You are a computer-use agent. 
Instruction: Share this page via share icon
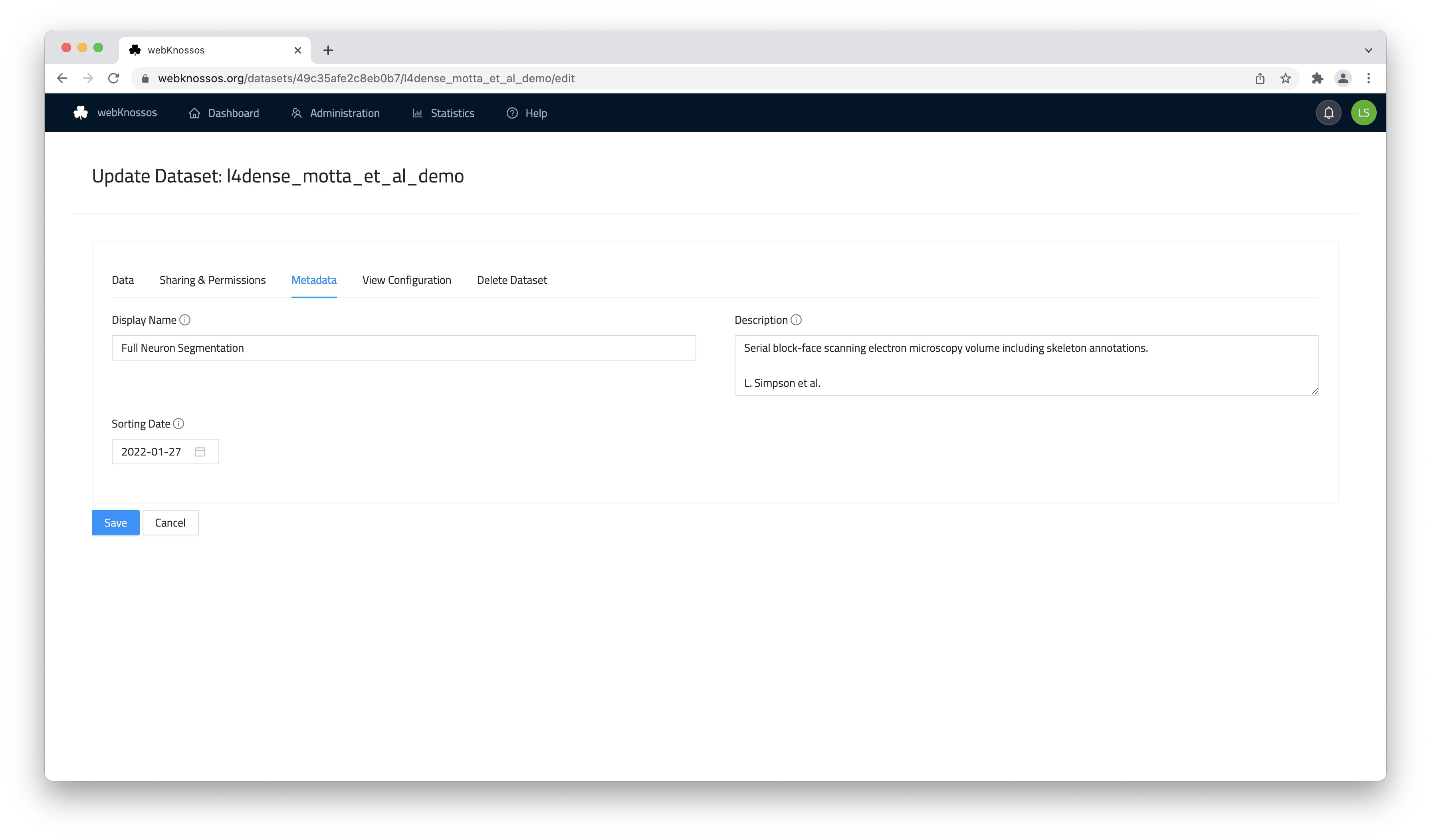pos(1260,78)
